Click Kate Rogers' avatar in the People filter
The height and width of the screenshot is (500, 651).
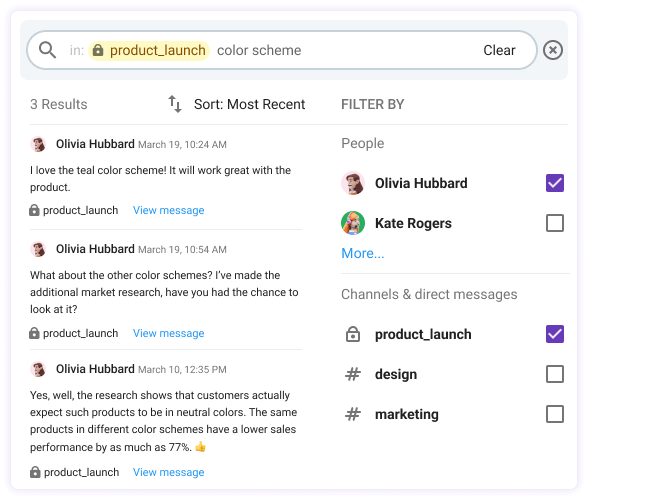click(x=353, y=223)
